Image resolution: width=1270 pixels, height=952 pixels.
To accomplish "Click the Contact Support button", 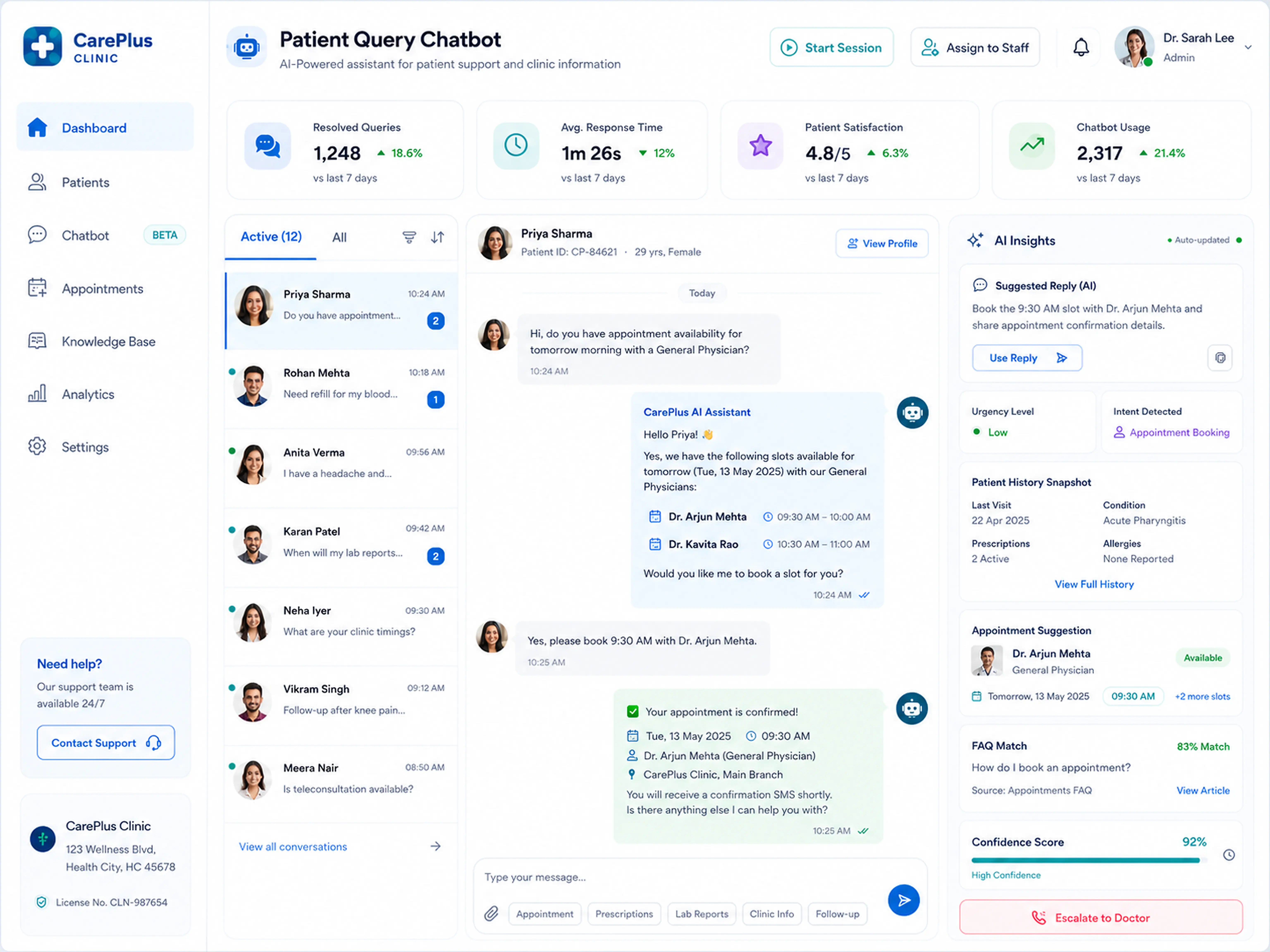I will tap(106, 743).
